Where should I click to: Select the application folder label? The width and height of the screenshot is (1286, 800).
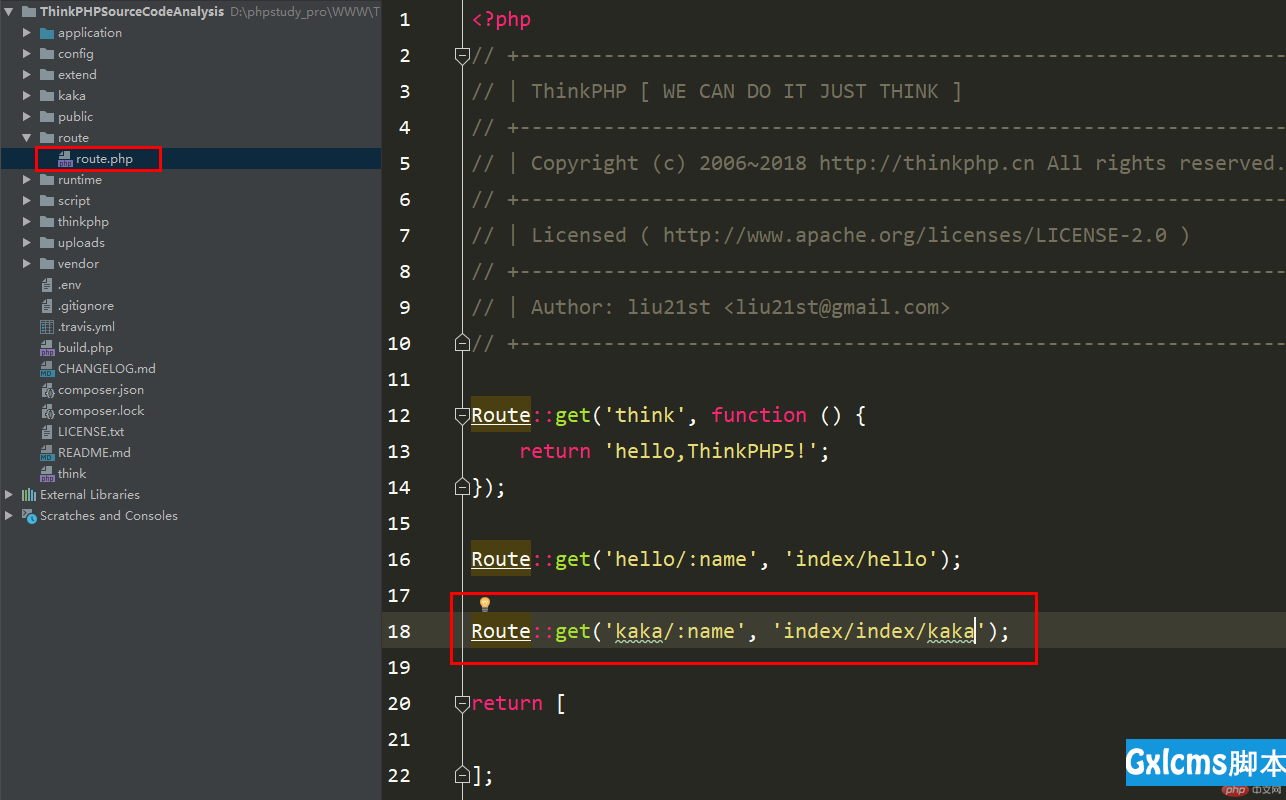pyautogui.click(x=90, y=33)
